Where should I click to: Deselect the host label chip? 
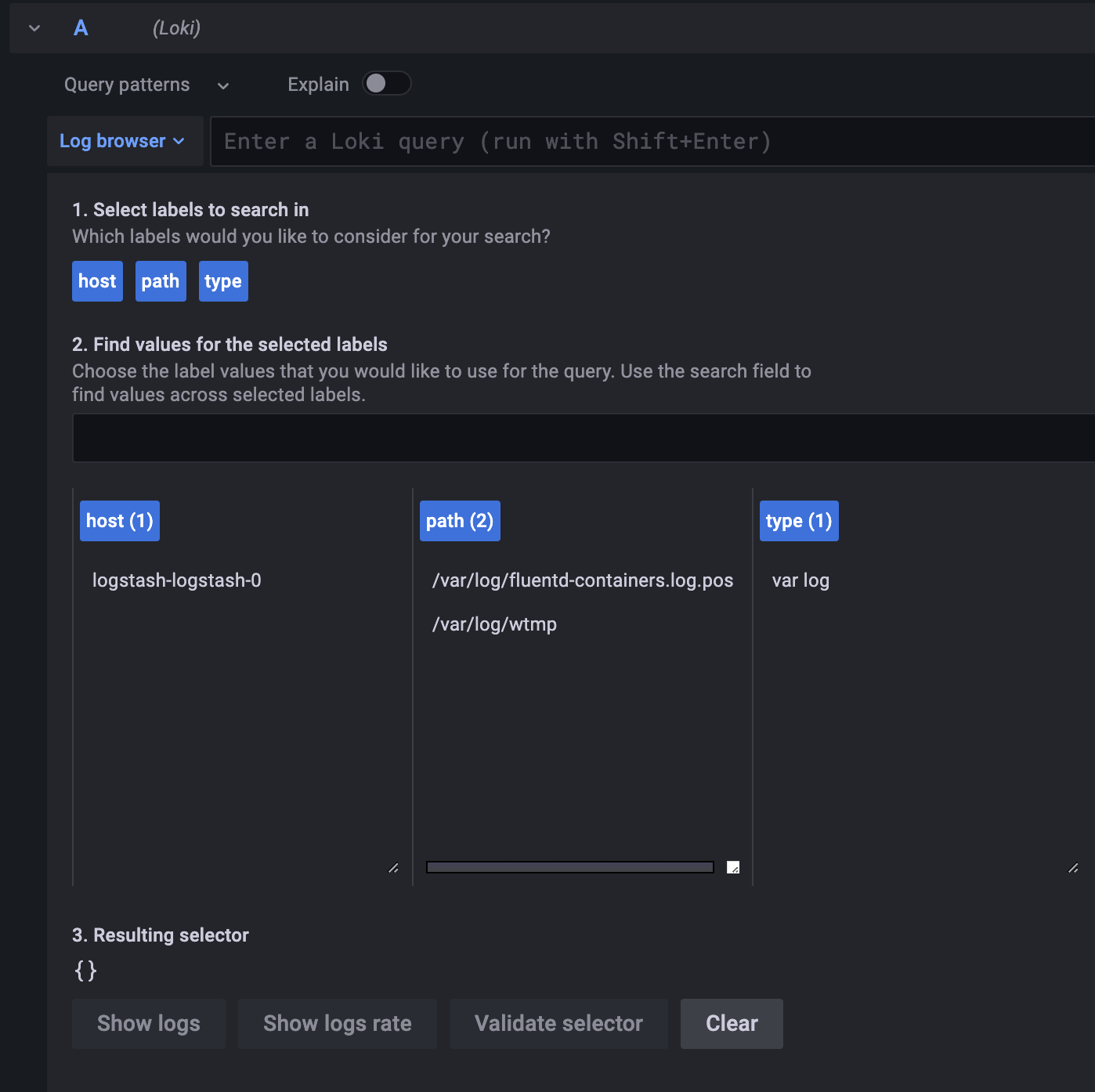coord(97,280)
